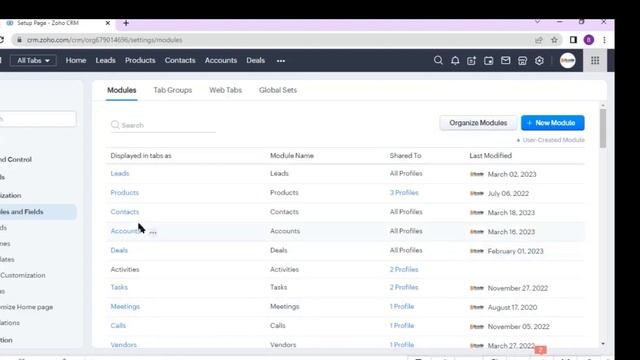Viewport: 640px width, 360px height.
Task: Click 1 Profile link for Calls
Action: point(402,326)
